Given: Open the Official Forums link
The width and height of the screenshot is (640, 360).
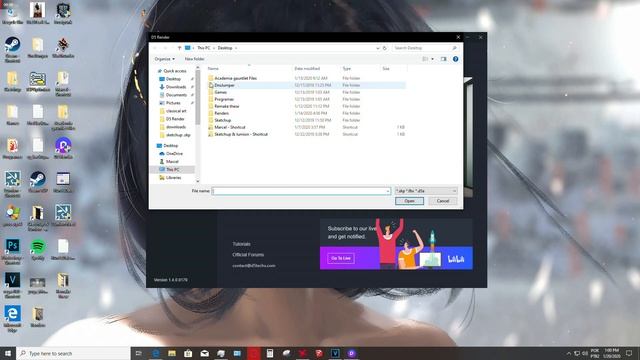Looking at the screenshot, I should (248, 255).
